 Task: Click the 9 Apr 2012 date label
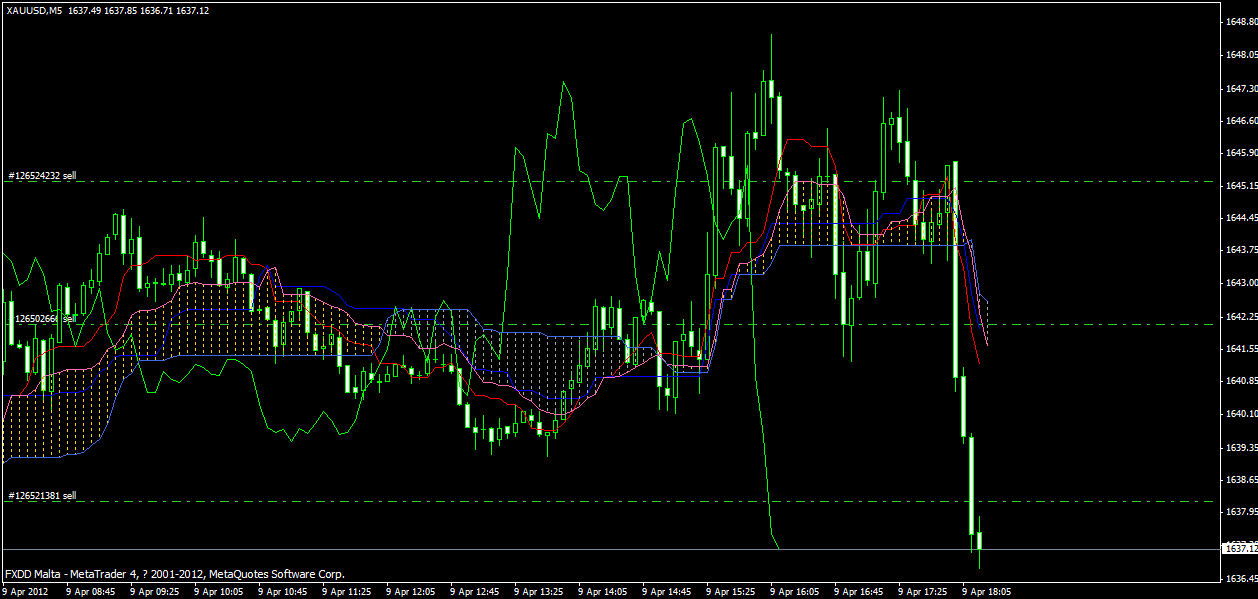25,591
